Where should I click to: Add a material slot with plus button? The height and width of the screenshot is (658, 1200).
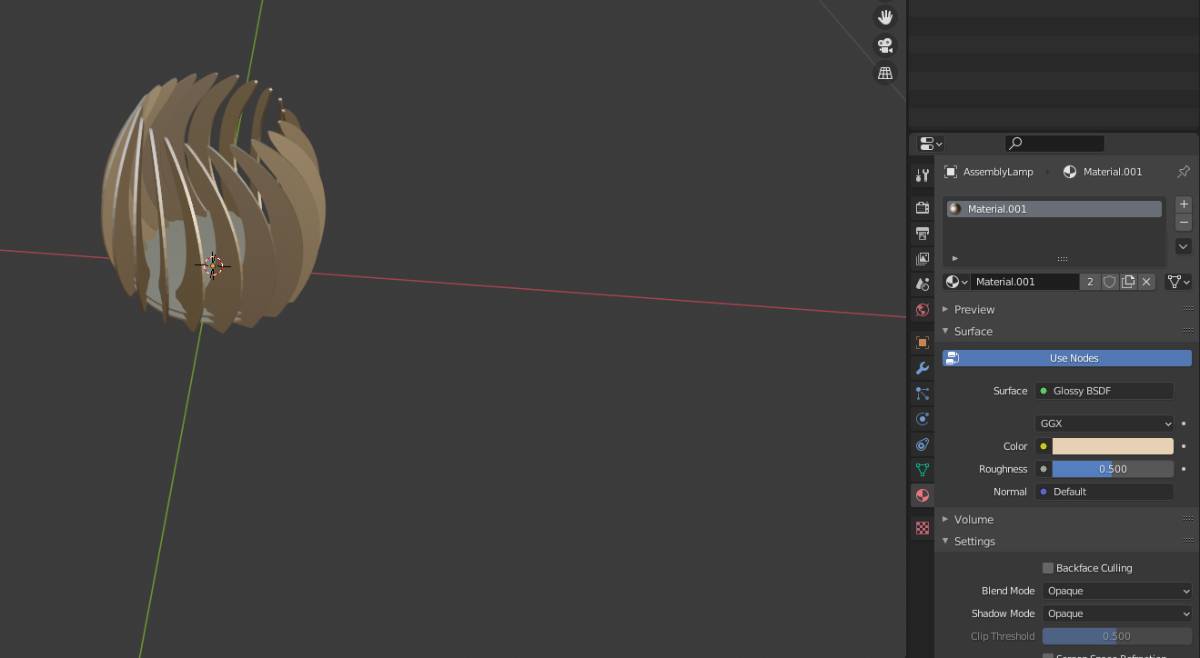(1184, 204)
